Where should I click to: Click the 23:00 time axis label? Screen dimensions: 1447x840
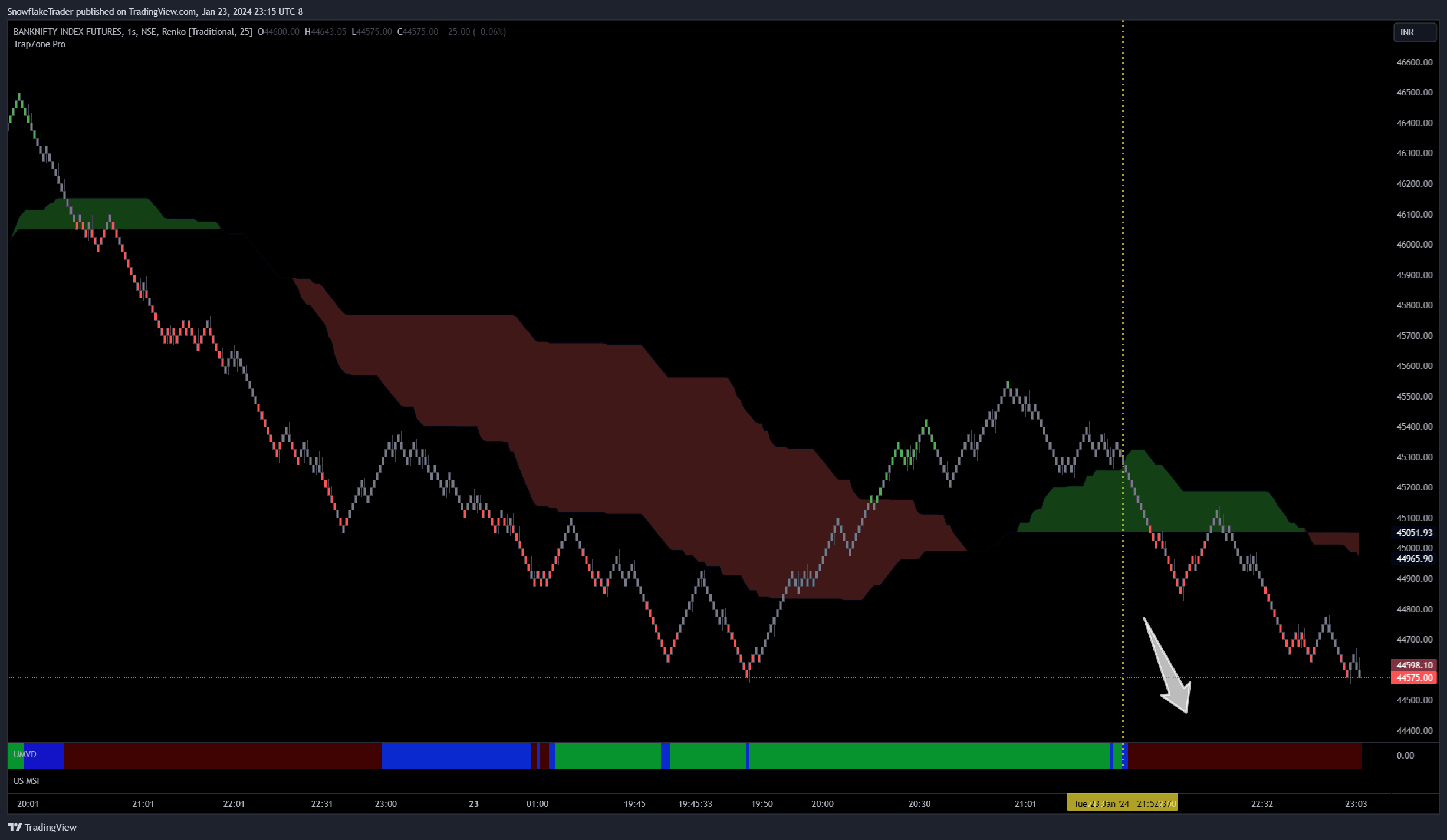[386, 804]
